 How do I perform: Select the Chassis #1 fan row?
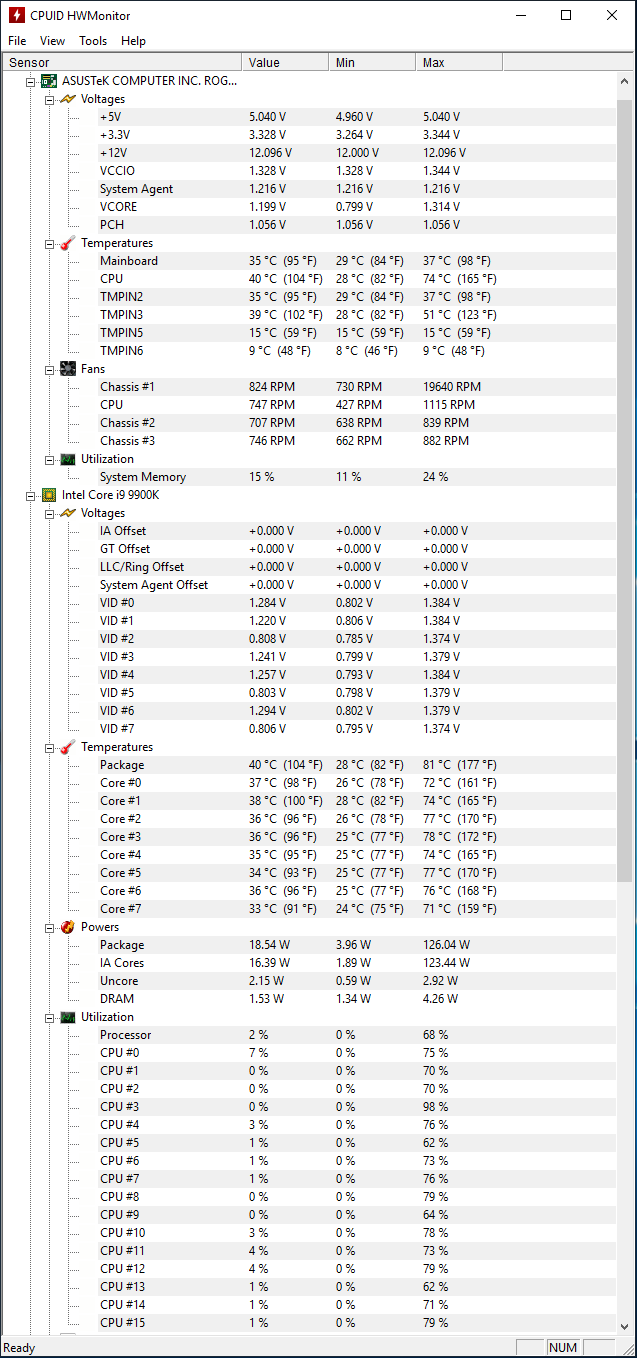tap(309, 387)
